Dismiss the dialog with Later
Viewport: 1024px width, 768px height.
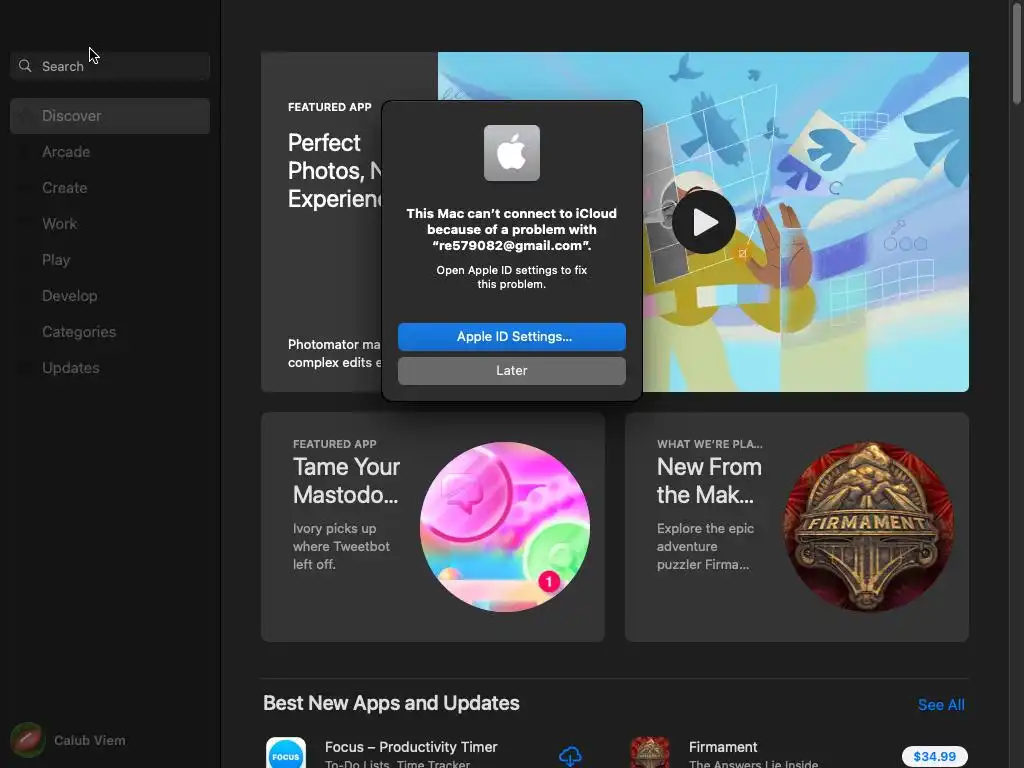511,370
